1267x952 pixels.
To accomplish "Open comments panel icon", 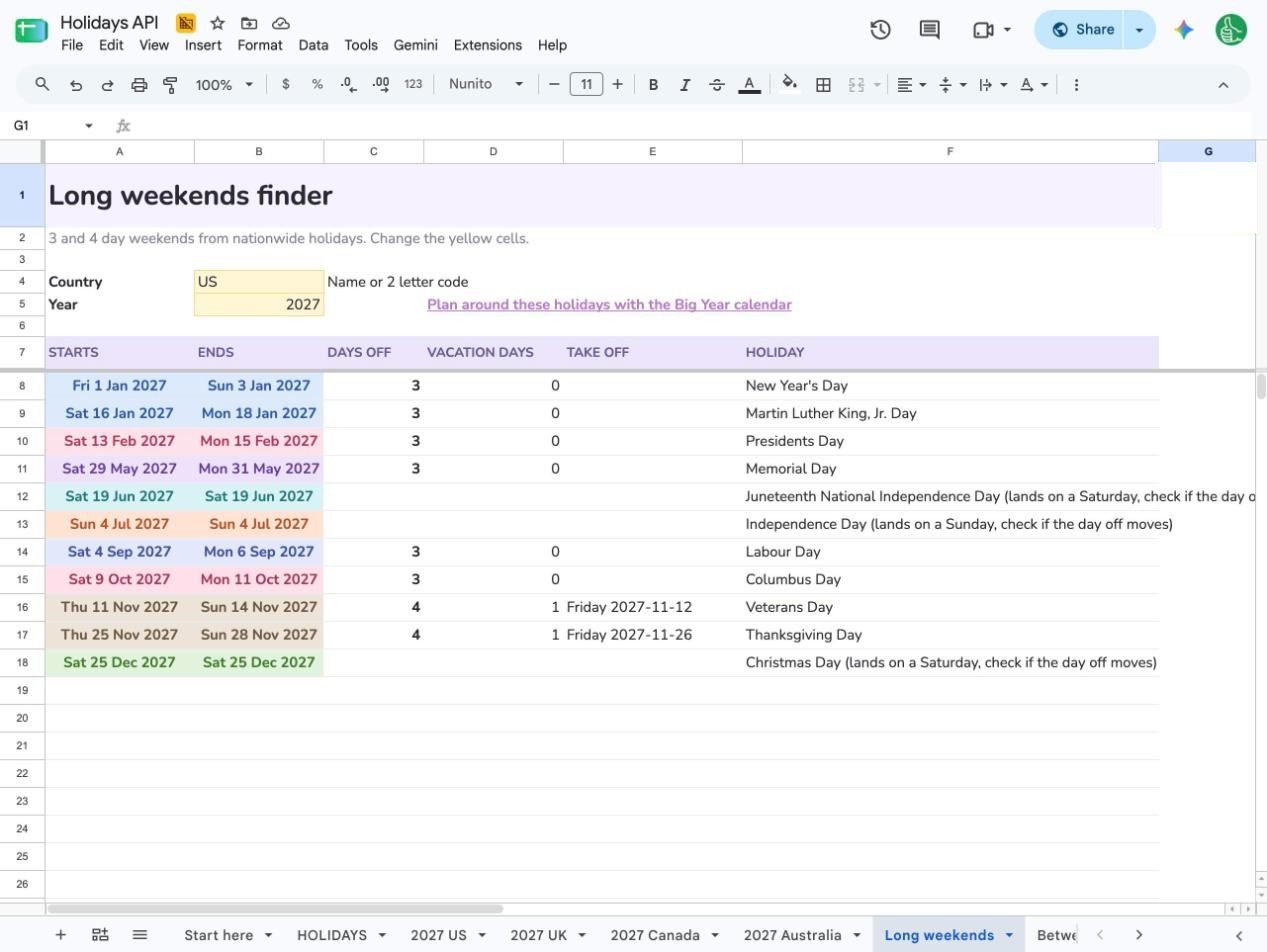I will (x=929, y=30).
